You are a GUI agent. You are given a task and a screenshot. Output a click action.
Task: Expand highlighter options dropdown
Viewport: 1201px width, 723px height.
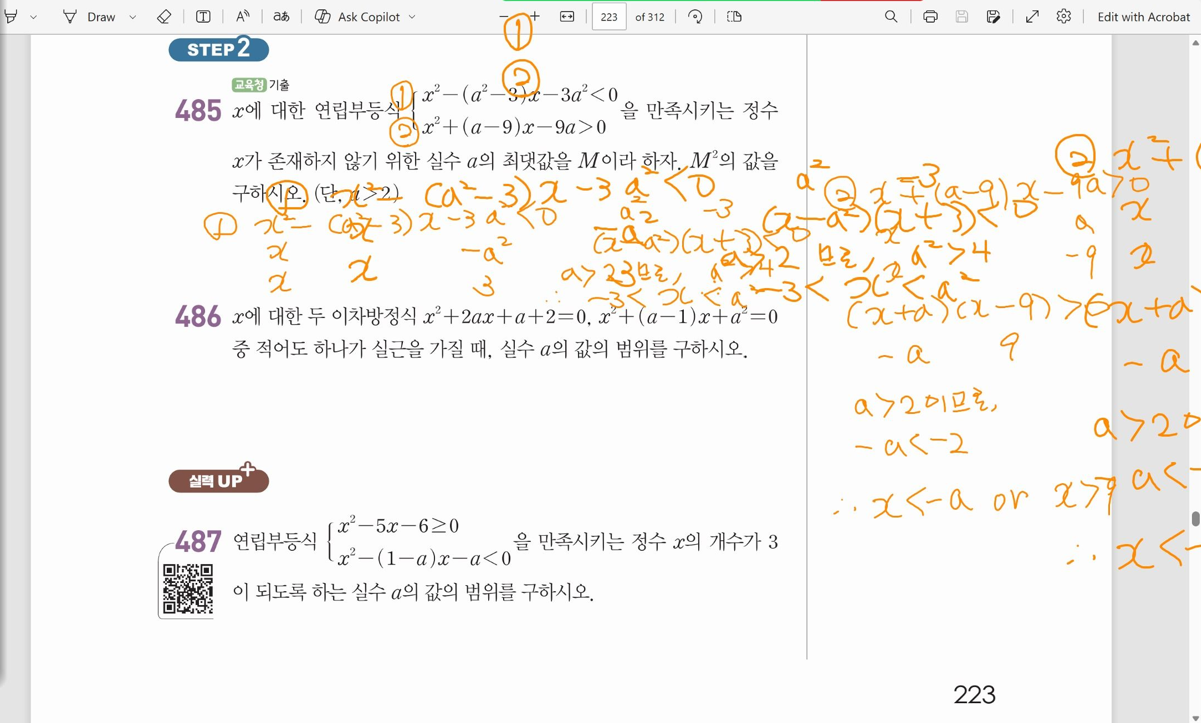(33, 17)
